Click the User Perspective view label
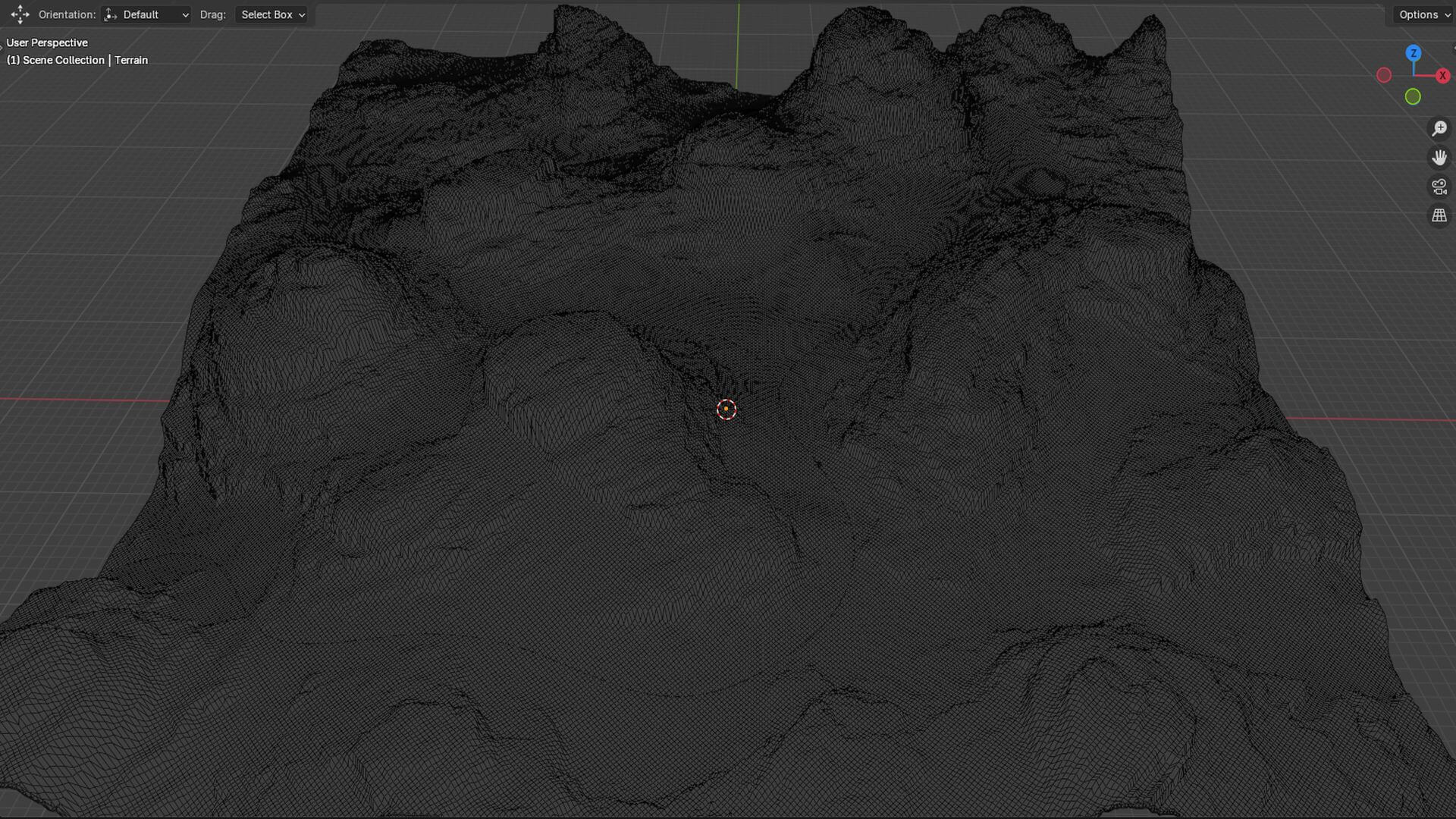This screenshot has height=819, width=1456. (47, 43)
